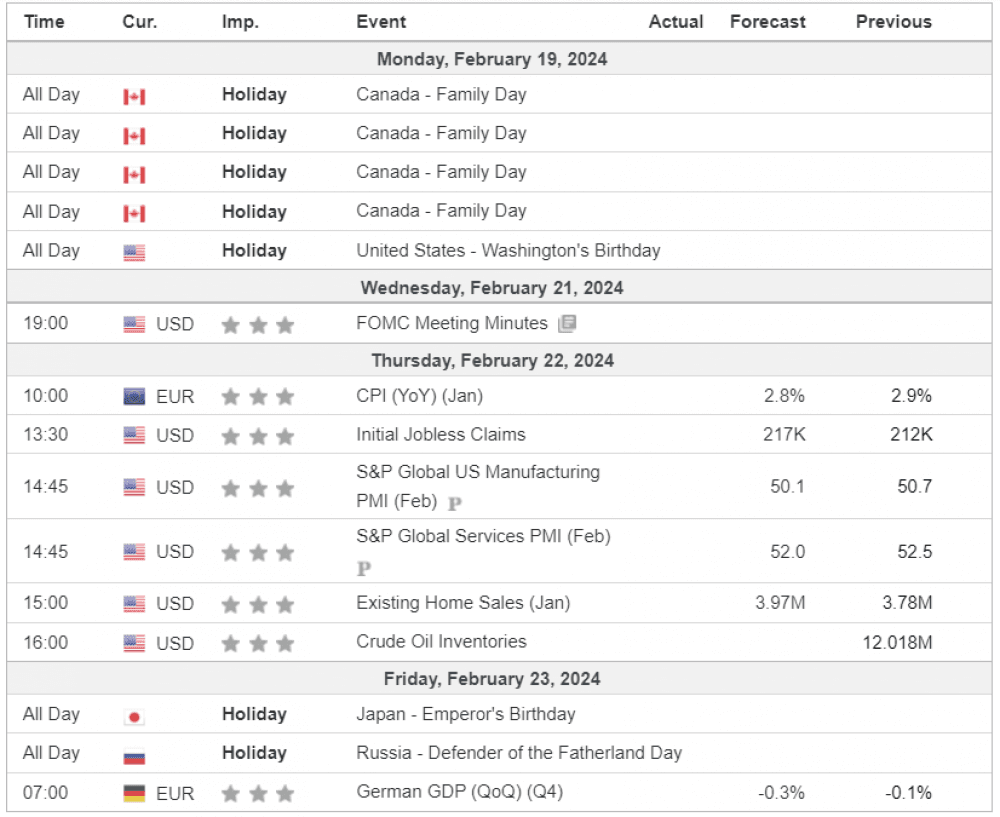Click importance stars for Crude Oil Inventories
The height and width of the screenshot is (817, 1000).
pyautogui.click(x=258, y=644)
